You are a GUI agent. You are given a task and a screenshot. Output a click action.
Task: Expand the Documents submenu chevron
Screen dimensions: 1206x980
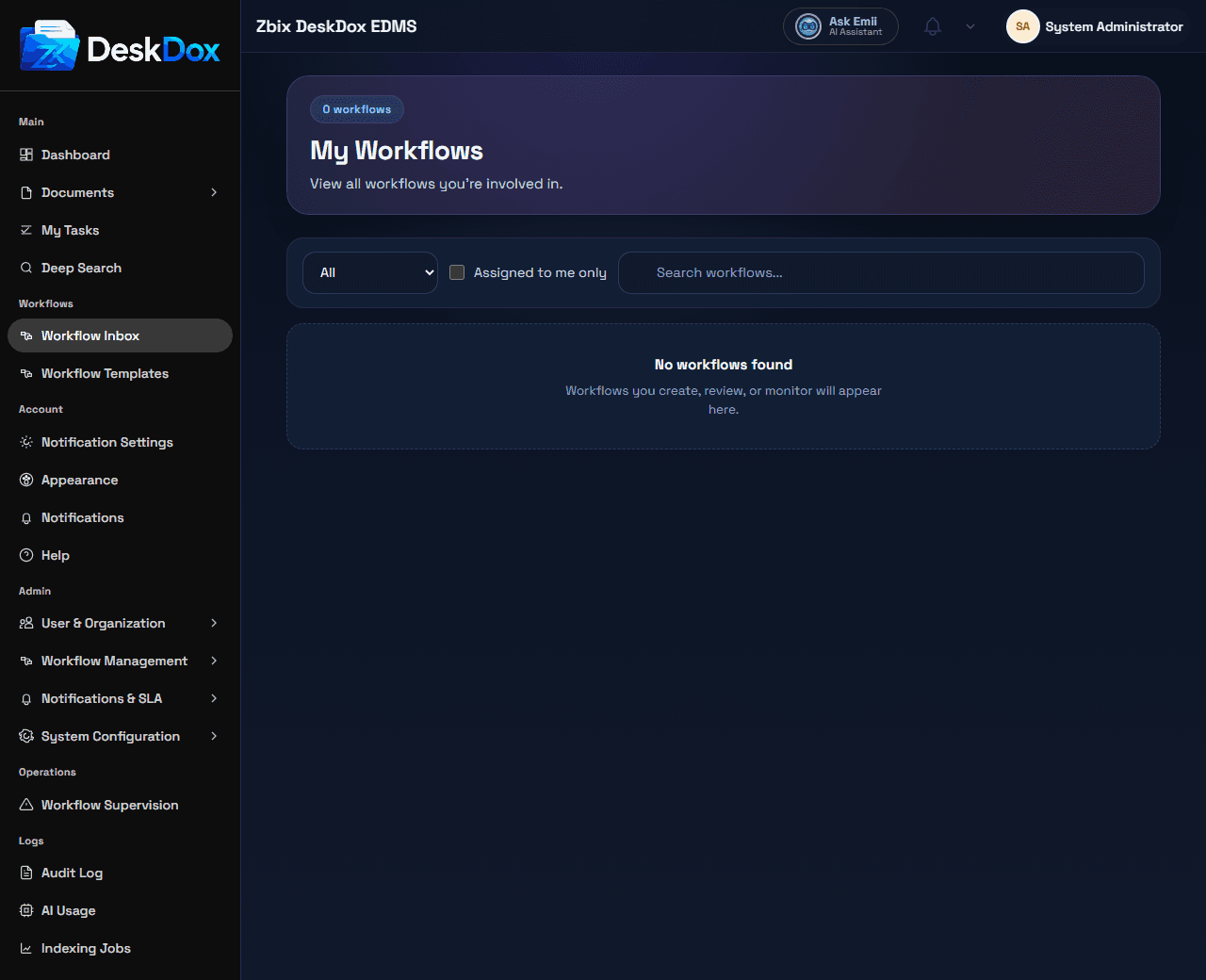(214, 192)
